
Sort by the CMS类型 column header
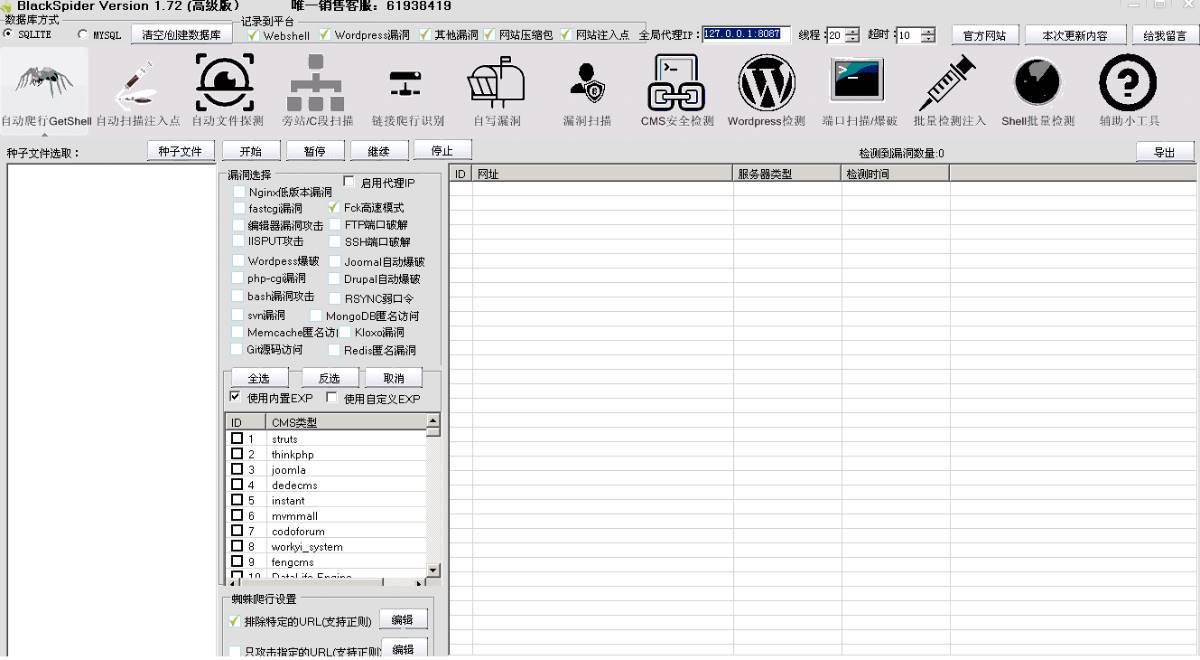click(x=346, y=423)
